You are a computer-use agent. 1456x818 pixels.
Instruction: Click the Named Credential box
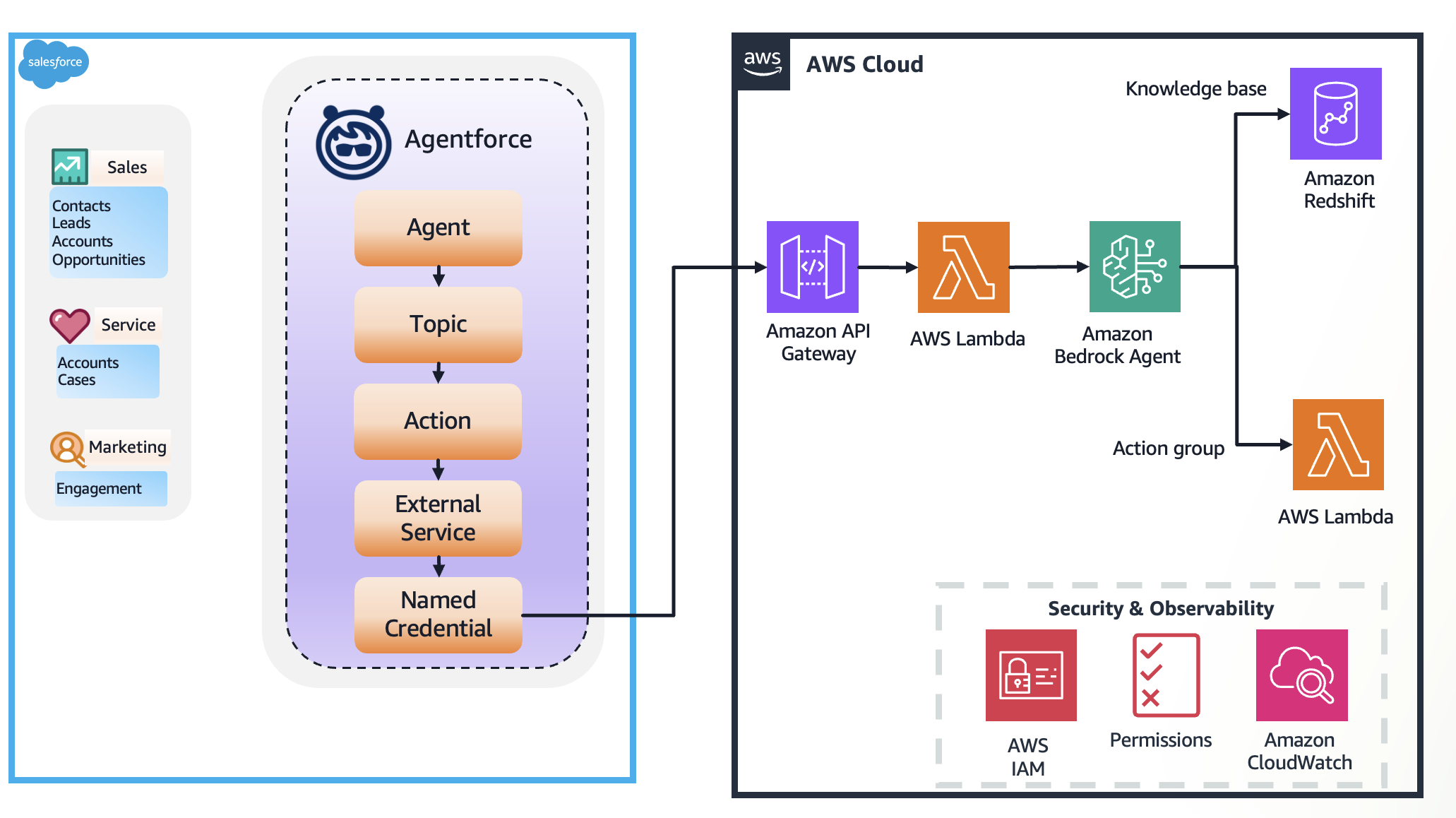(438, 615)
